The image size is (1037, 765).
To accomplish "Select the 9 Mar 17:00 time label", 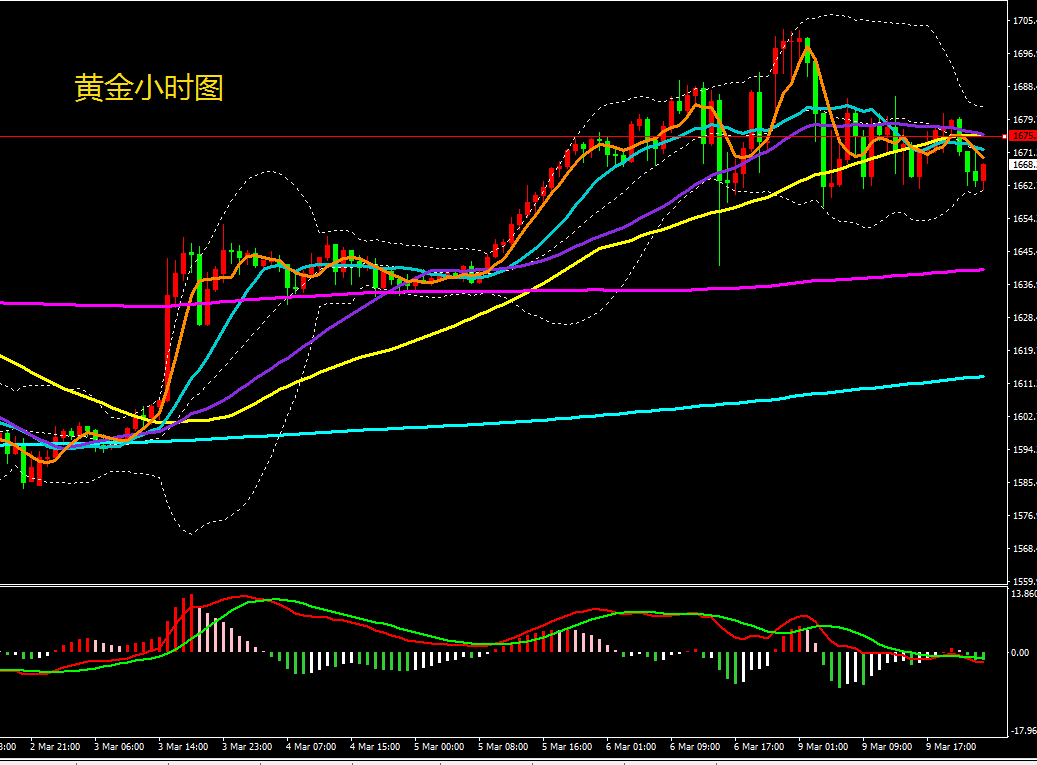I will pos(951,746).
